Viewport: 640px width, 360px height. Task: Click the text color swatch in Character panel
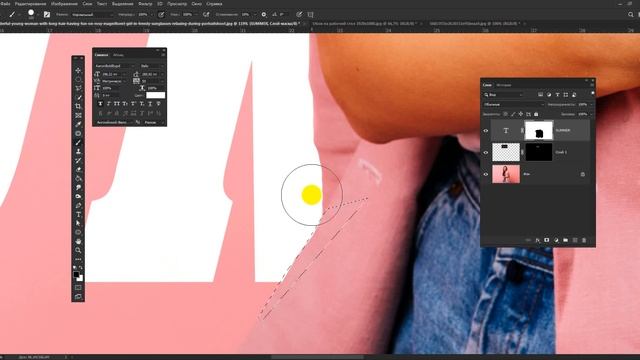pyautogui.click(x=156, y=95)
